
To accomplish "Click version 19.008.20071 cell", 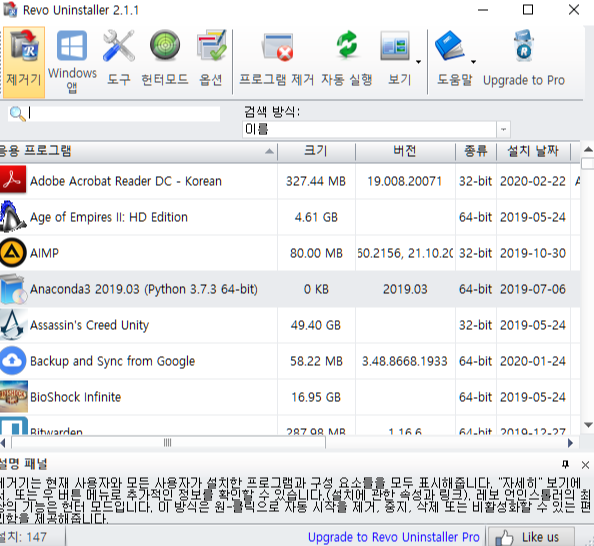I will point(405,181).
